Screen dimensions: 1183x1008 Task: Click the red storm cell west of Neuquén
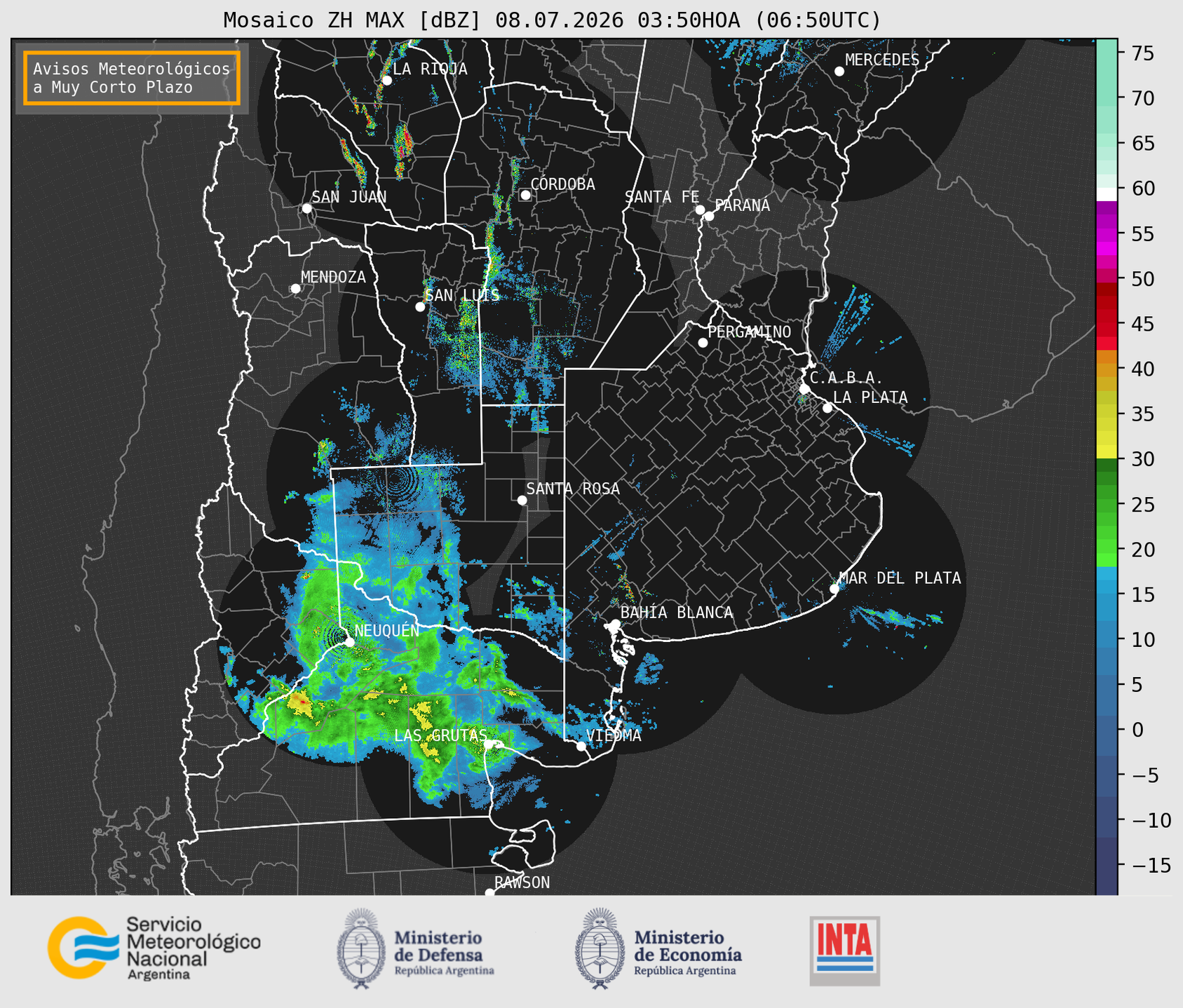301,699
